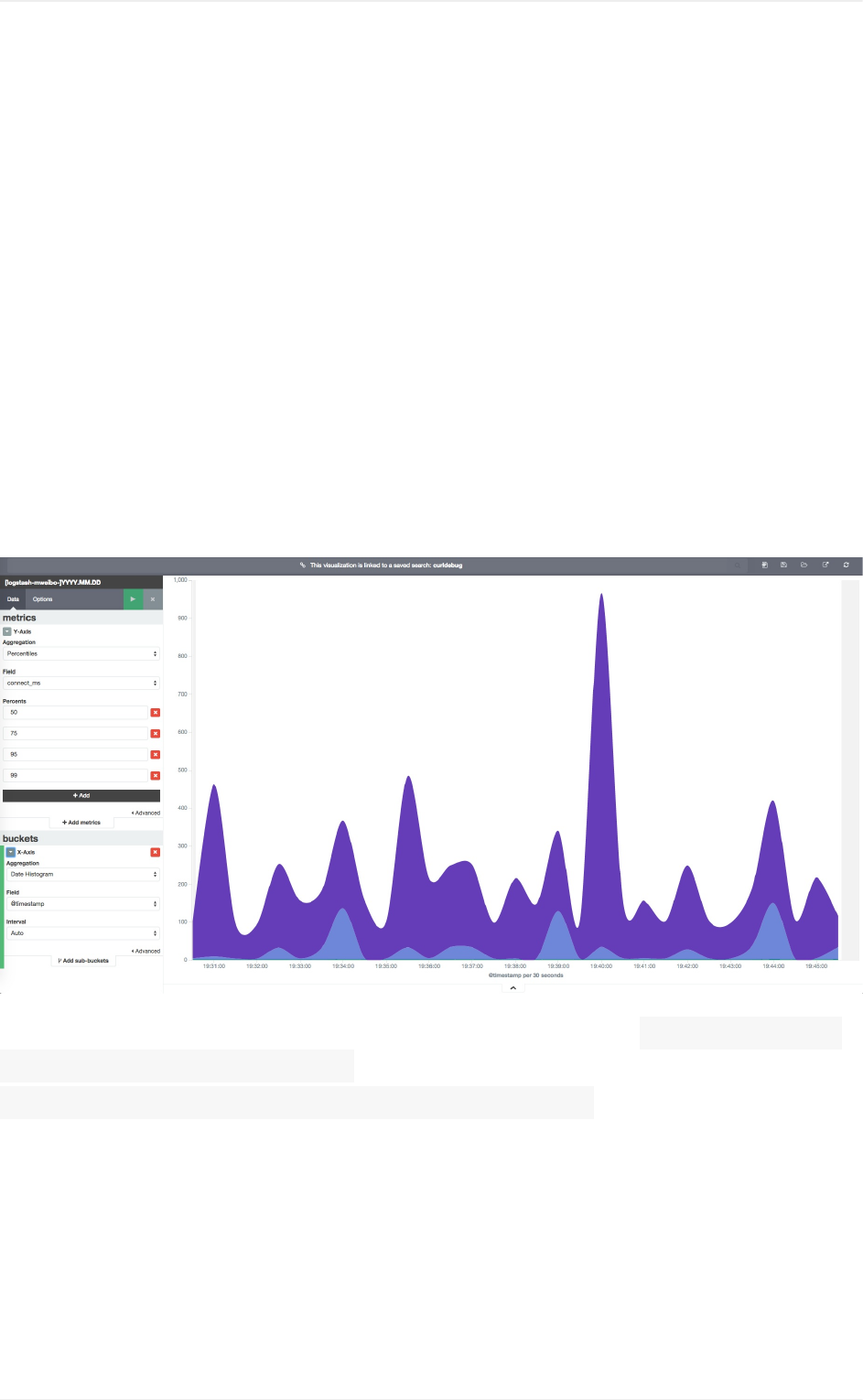The height and width of the screenshot is (1400, 863).
Task: Open the Interval Auto dropdown
Action: tap(83, 933)
